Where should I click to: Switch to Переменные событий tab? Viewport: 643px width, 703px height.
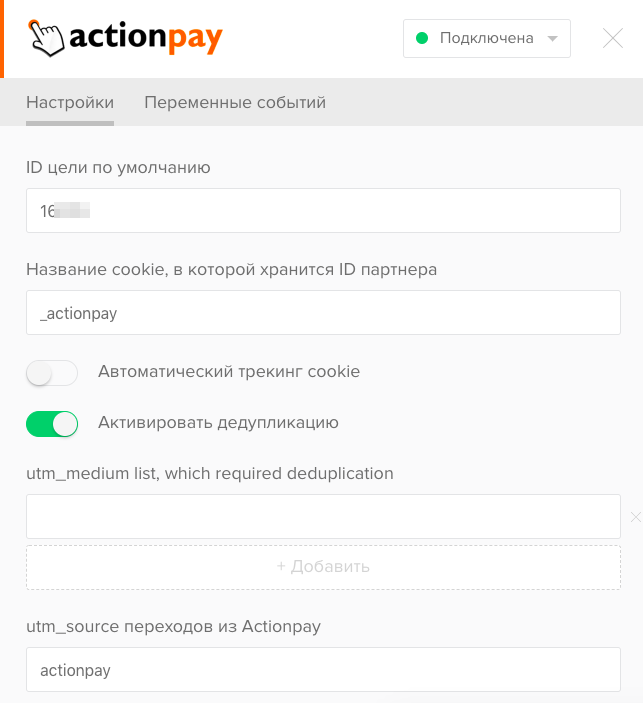click(x=235, y=102)
